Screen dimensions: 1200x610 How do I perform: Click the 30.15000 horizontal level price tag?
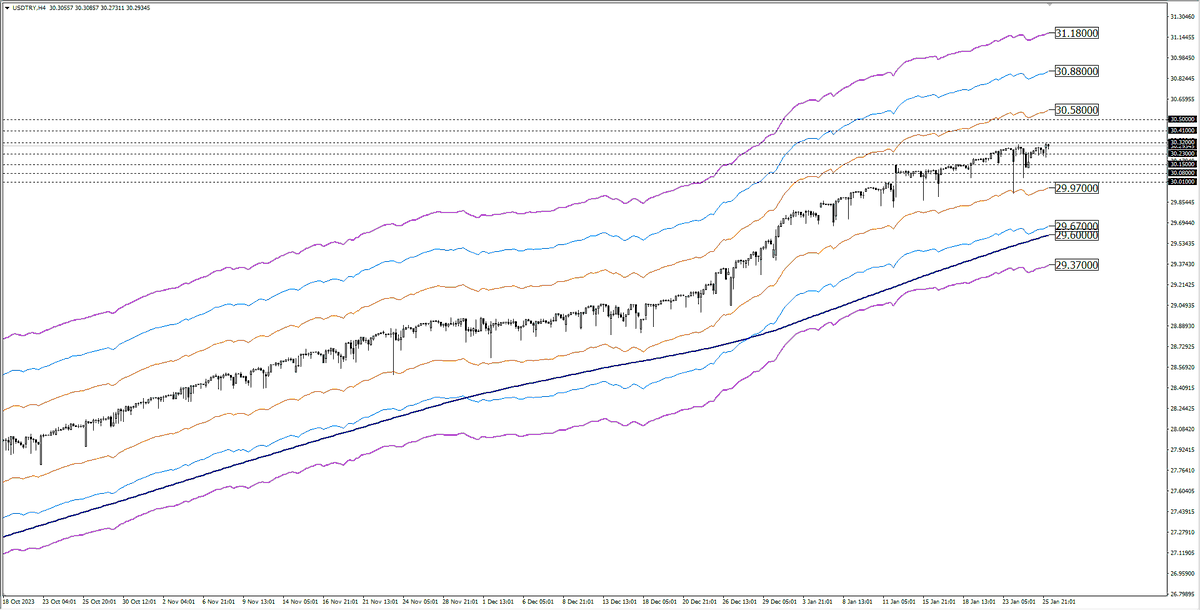tap(1183, 164)
